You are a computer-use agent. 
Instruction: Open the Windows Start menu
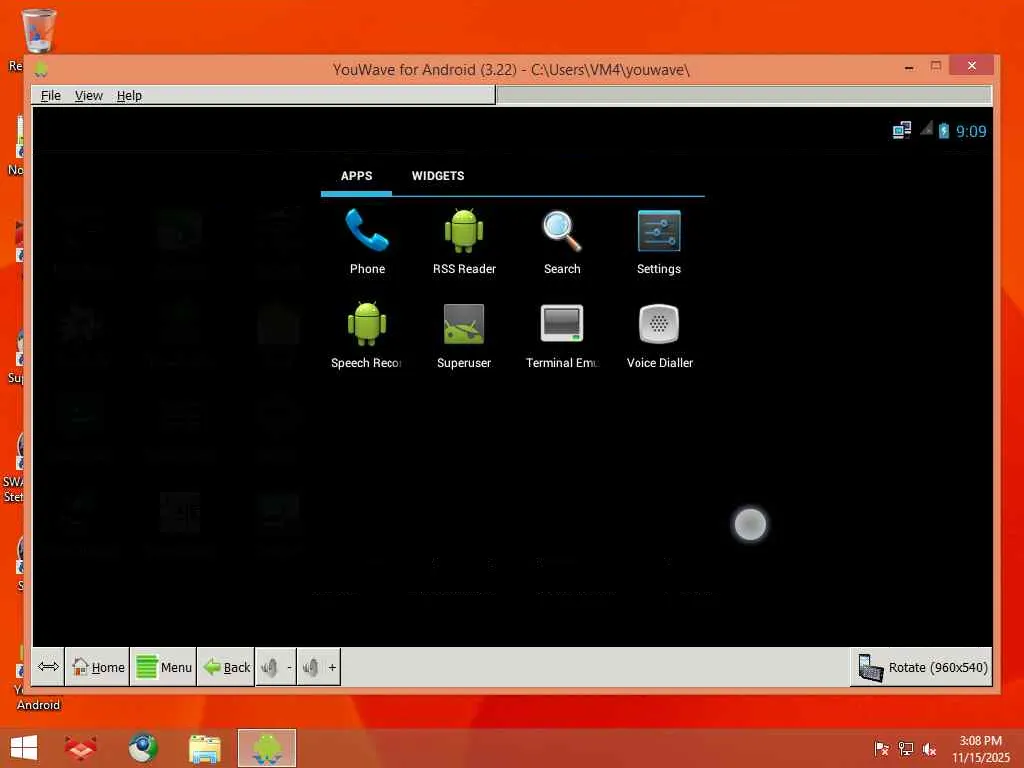(24, 748)
